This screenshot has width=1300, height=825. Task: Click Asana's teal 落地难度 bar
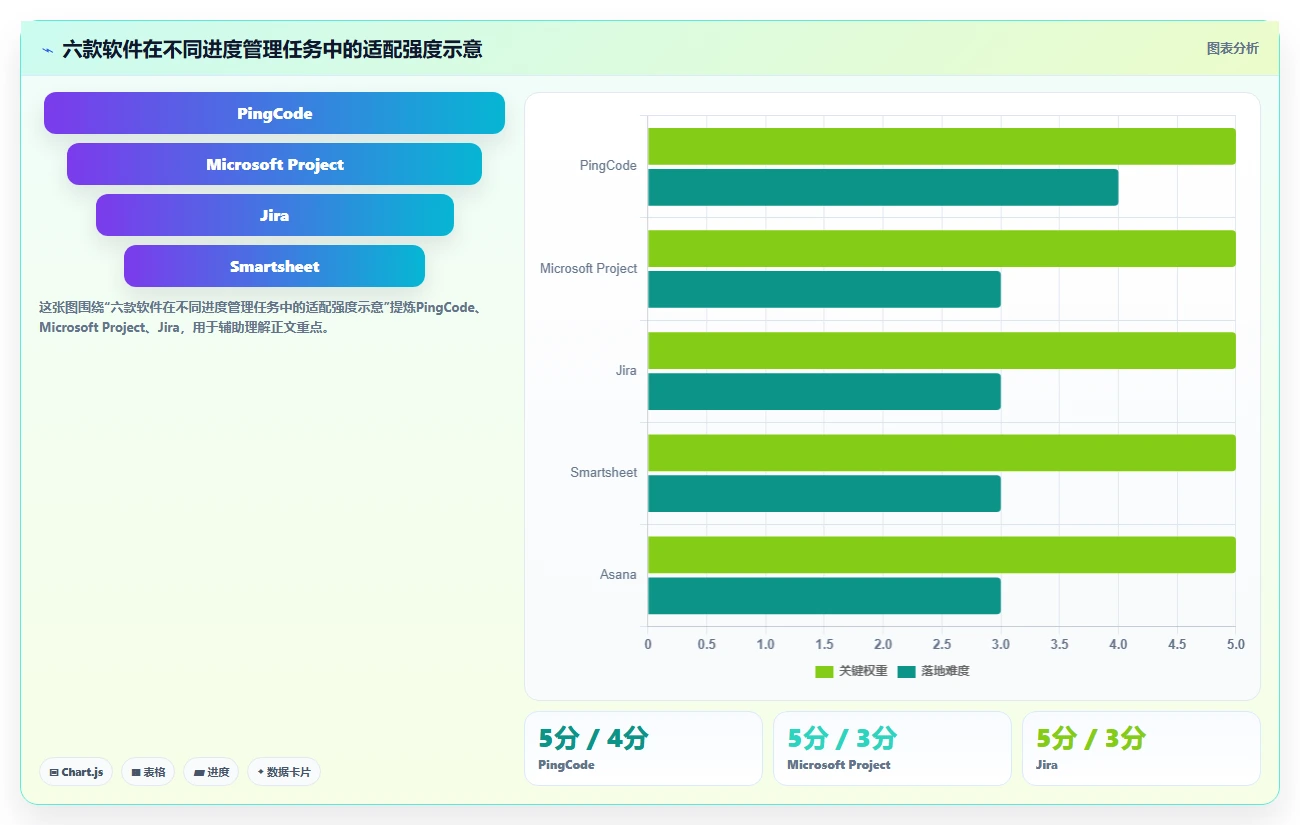[824, 596]
